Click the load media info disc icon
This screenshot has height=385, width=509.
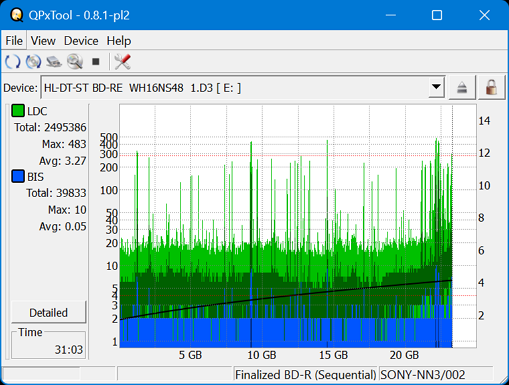(x=33, y=62)
